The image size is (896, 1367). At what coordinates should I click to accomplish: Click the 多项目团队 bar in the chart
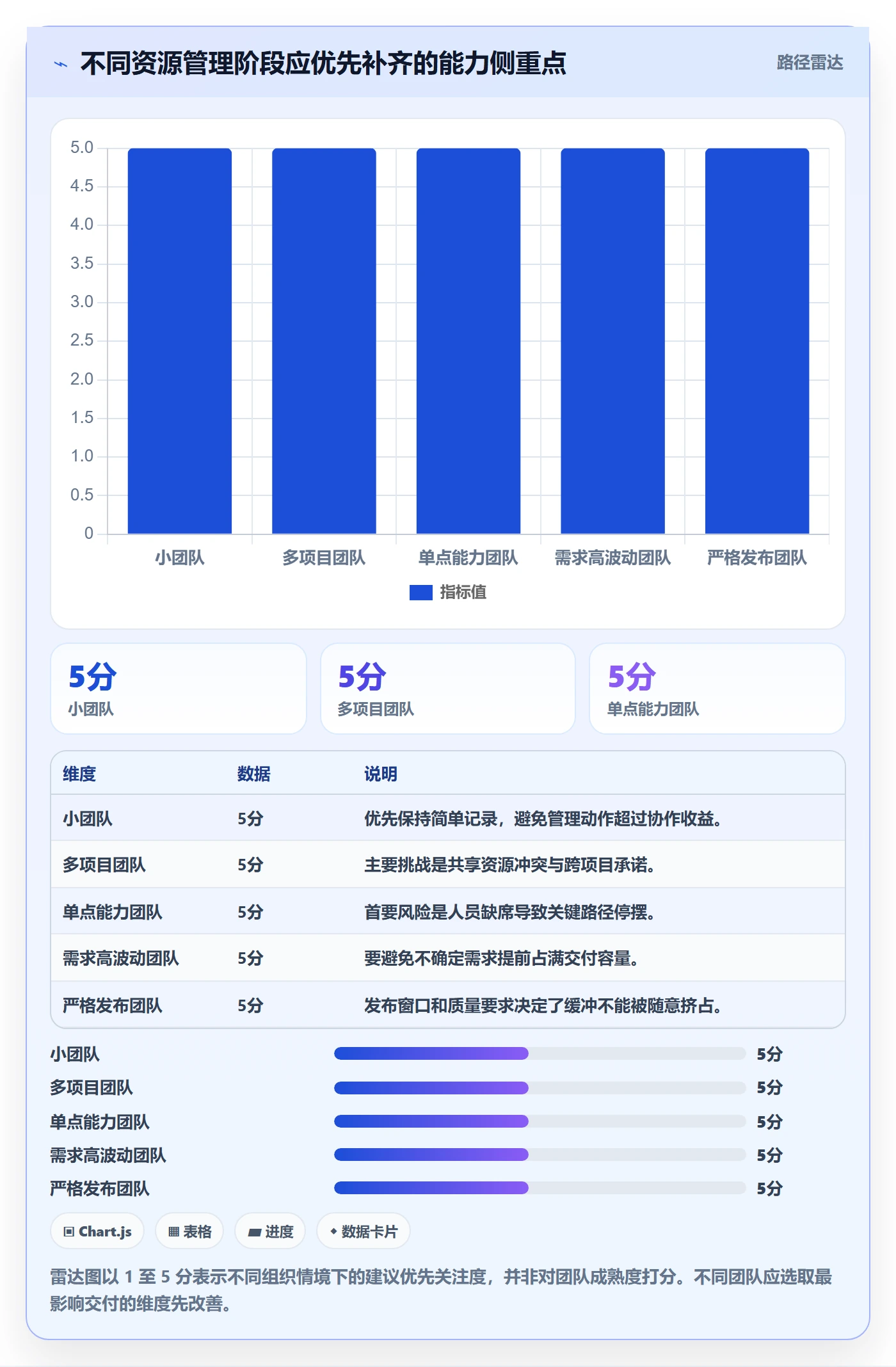pyautogui.click(x=324, y=340)
